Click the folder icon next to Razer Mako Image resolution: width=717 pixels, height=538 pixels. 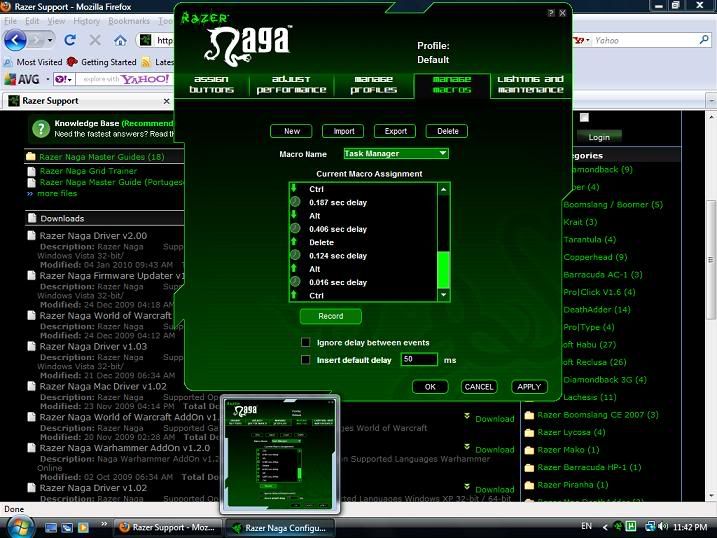[529, 450]
